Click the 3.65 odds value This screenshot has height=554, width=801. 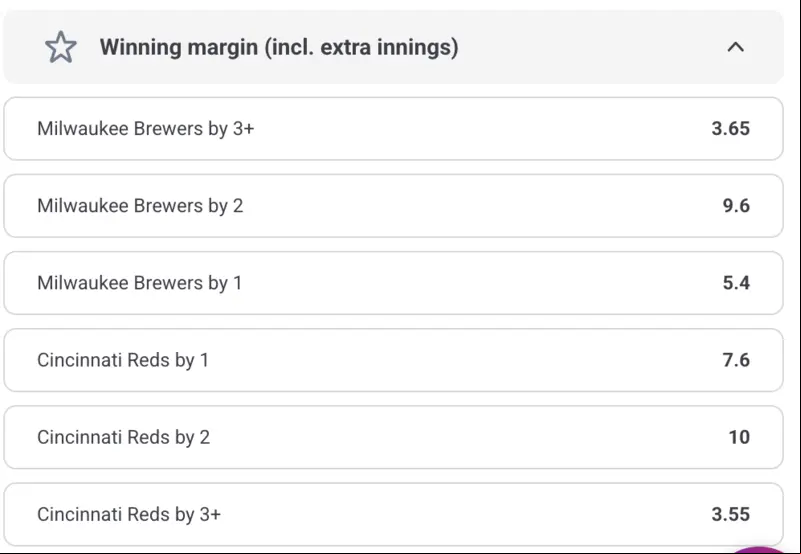(x=731, y=129)
